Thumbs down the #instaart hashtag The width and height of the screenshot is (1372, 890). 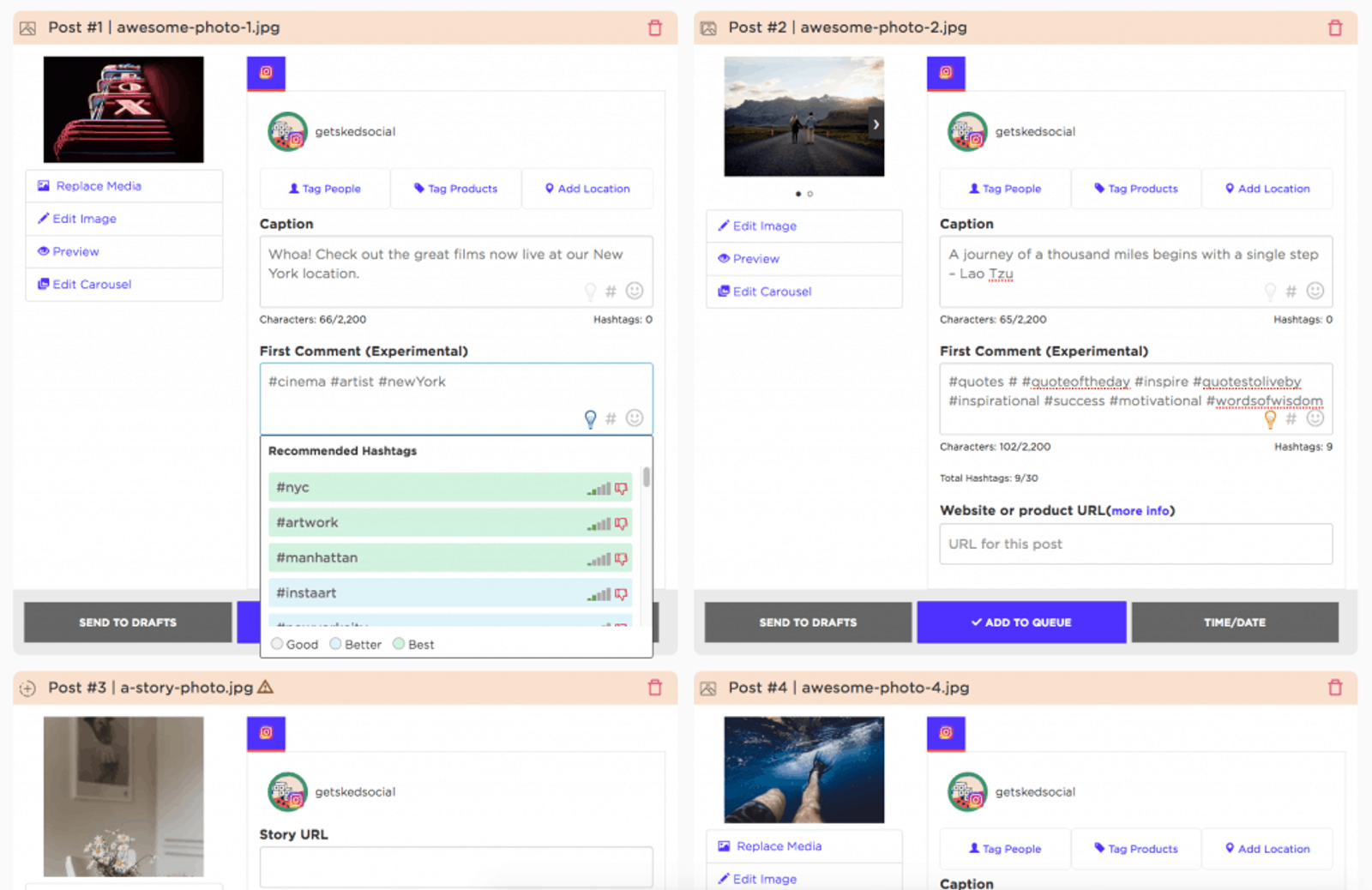tap(622, 594)
